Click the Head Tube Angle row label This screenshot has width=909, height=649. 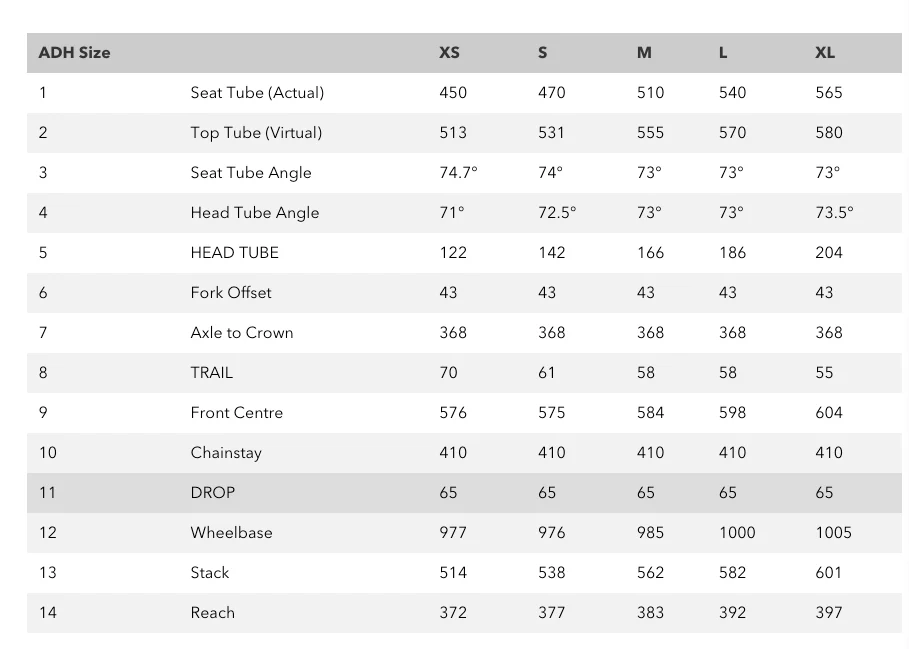[255, 212]
